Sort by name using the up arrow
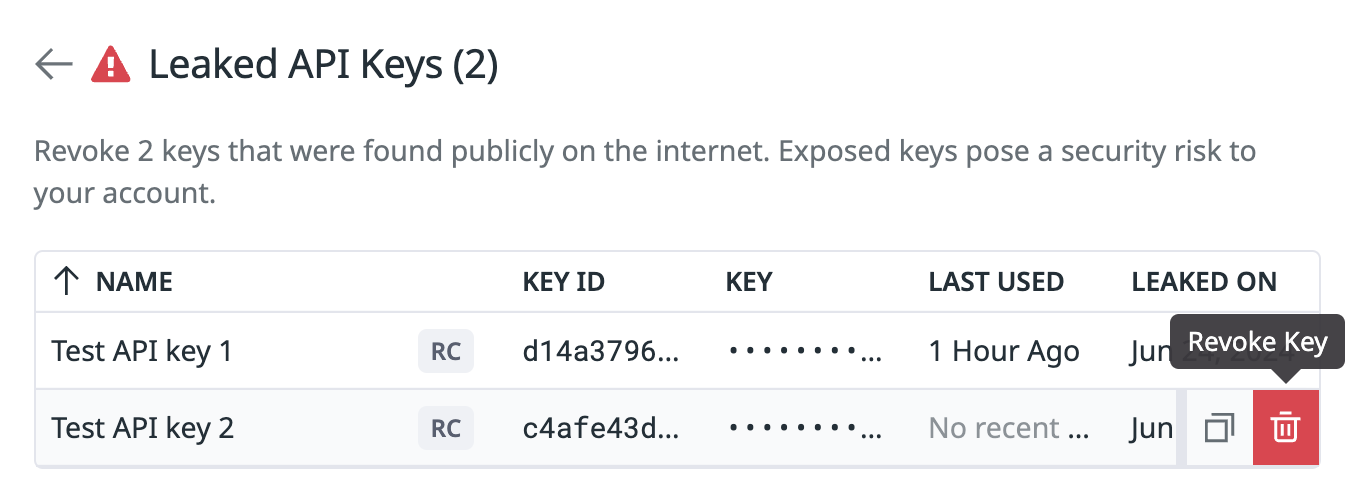 65,281
